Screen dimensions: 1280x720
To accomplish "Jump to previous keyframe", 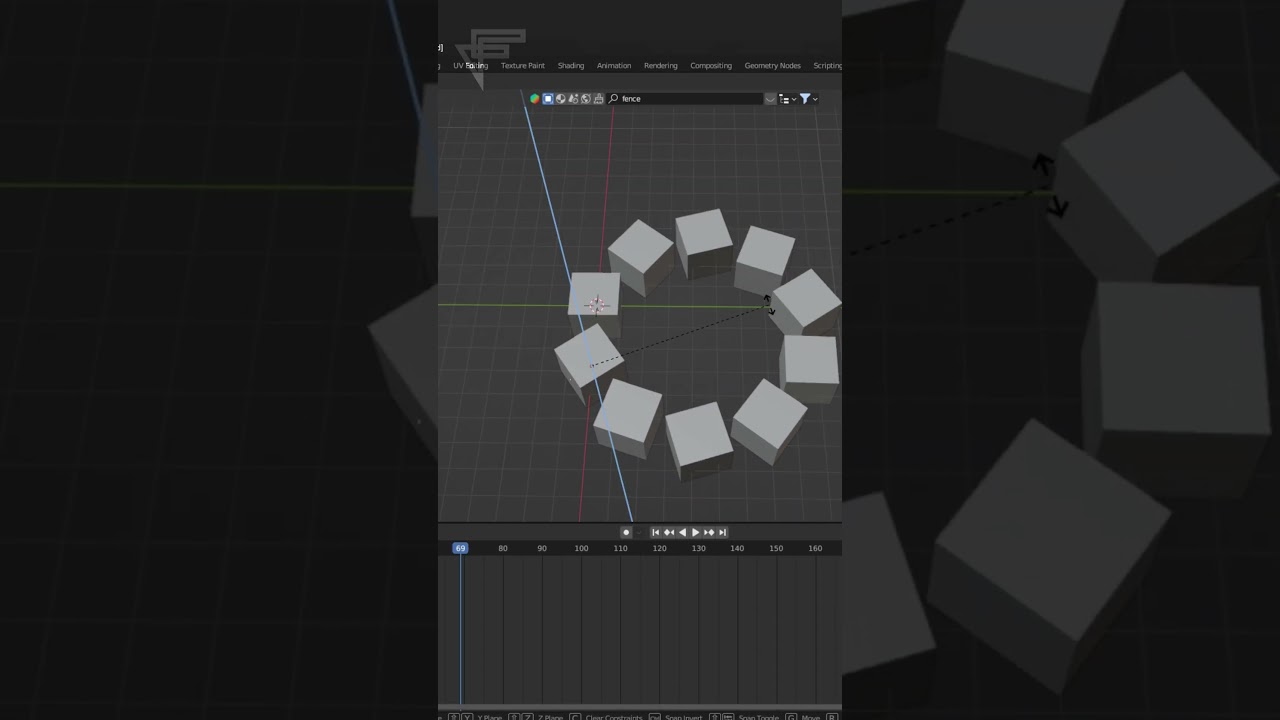I will pyautogui.click(x=669, y=533).
